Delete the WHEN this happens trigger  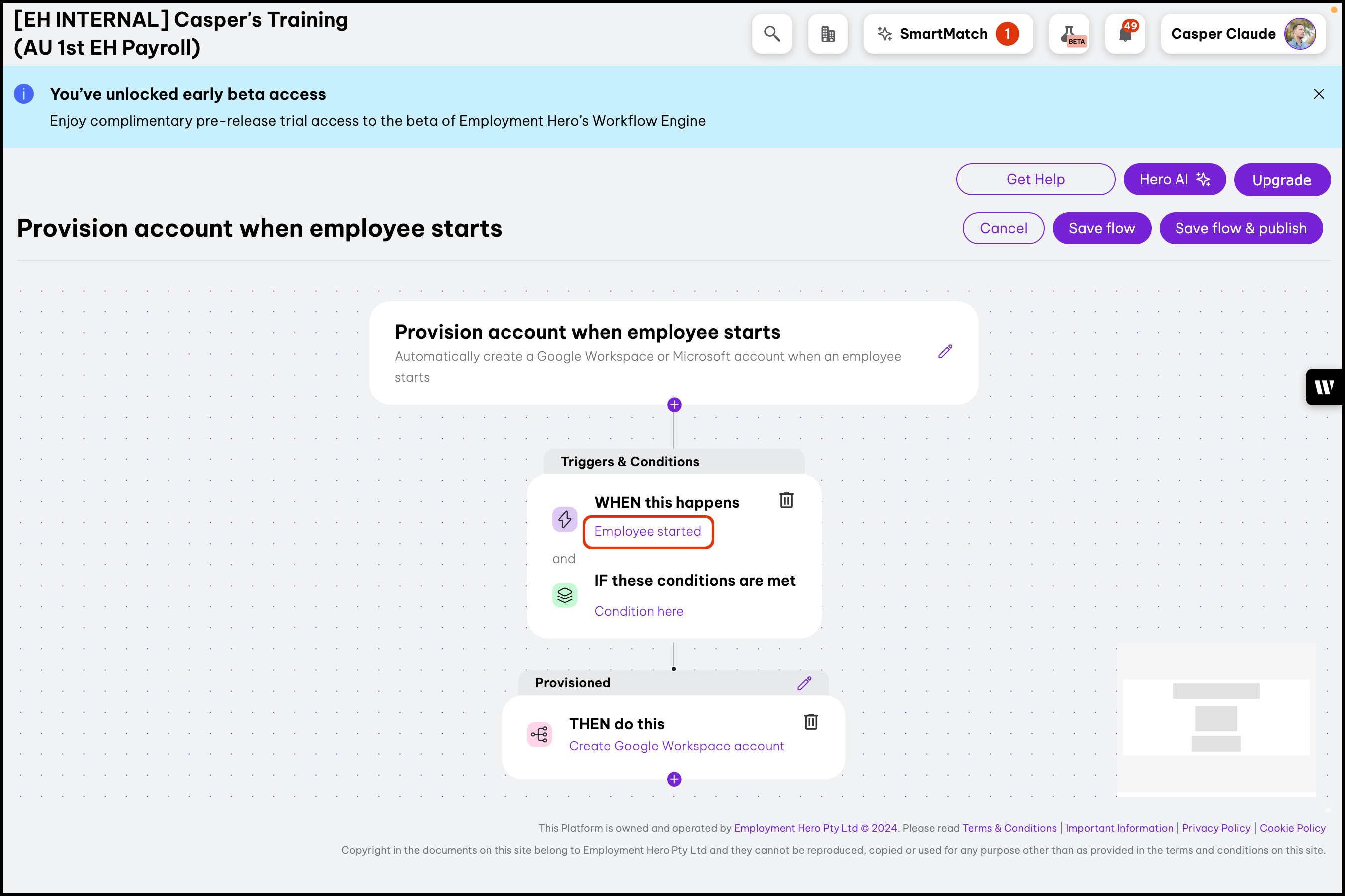(786, 500)
